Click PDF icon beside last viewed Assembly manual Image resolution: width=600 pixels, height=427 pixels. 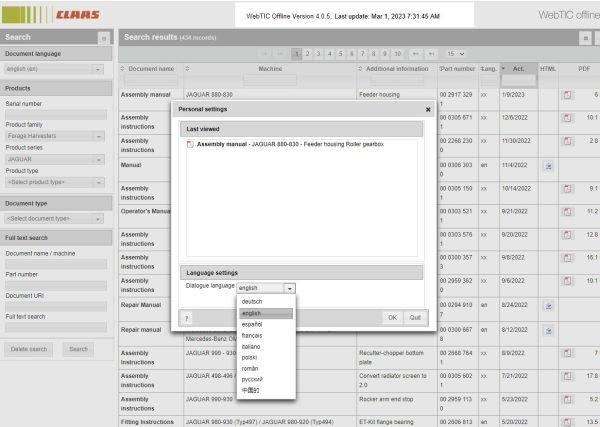click(190, 144)
